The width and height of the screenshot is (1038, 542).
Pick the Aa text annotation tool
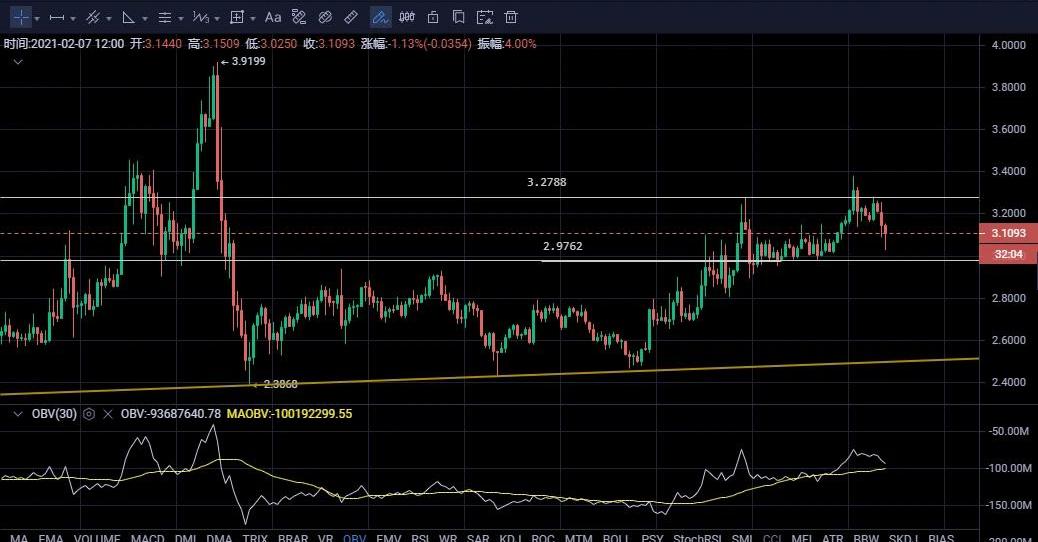tap(273, 17)
